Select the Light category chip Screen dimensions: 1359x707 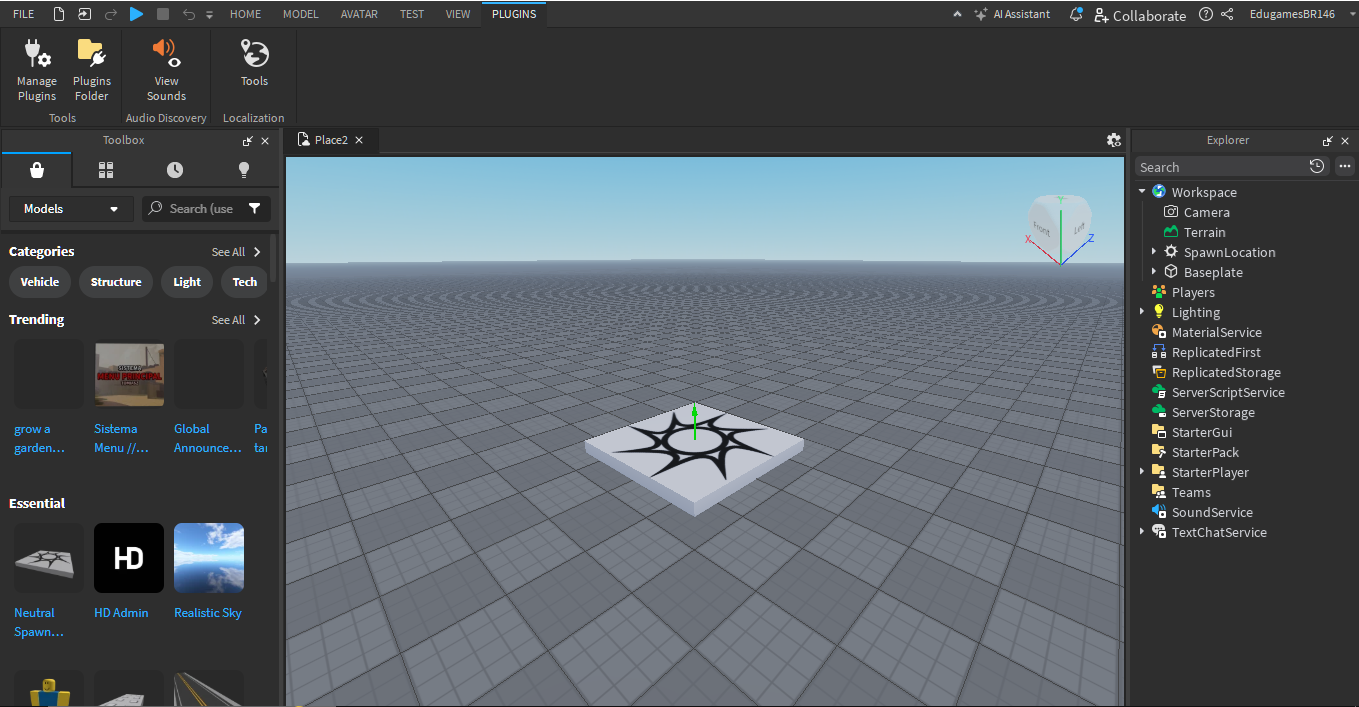point(187,282)
